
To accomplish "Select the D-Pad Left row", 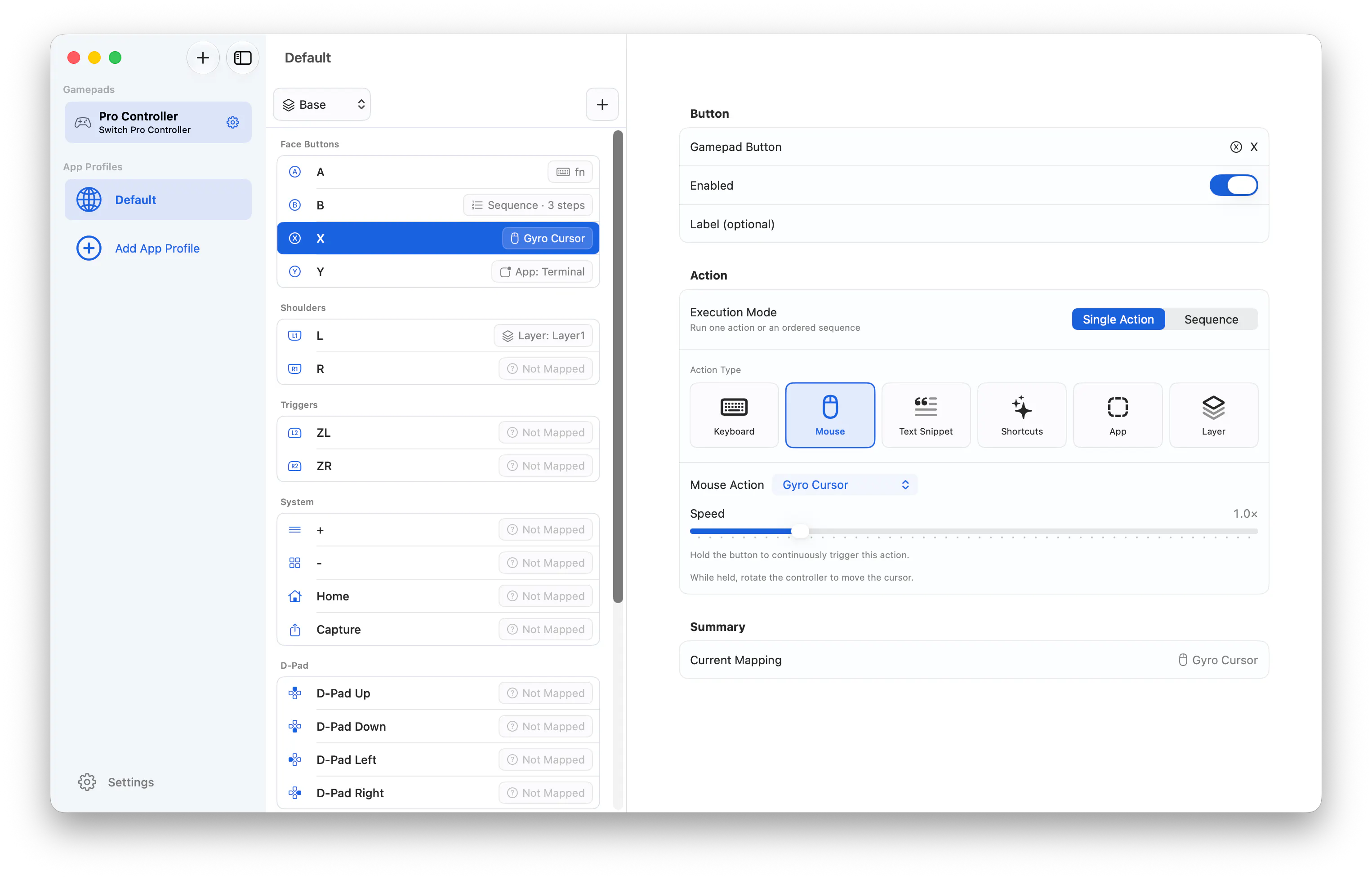I will point(438,759).
